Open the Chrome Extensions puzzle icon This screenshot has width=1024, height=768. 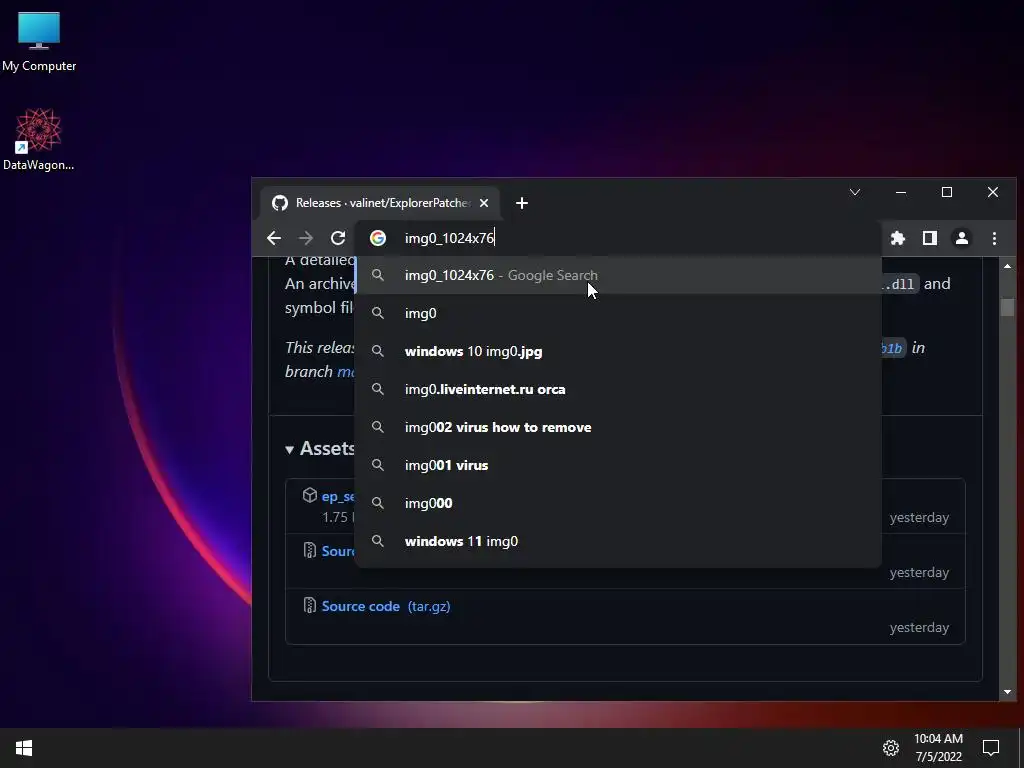point(898,238)
